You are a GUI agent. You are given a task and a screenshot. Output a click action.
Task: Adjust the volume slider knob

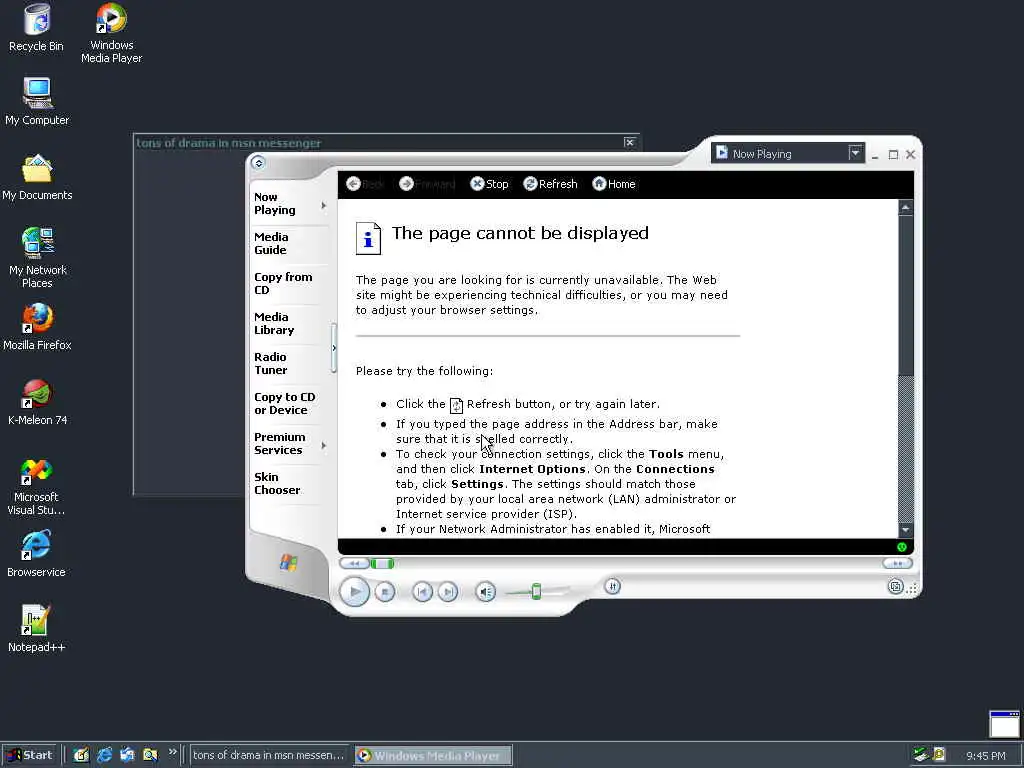click(536, 591)
